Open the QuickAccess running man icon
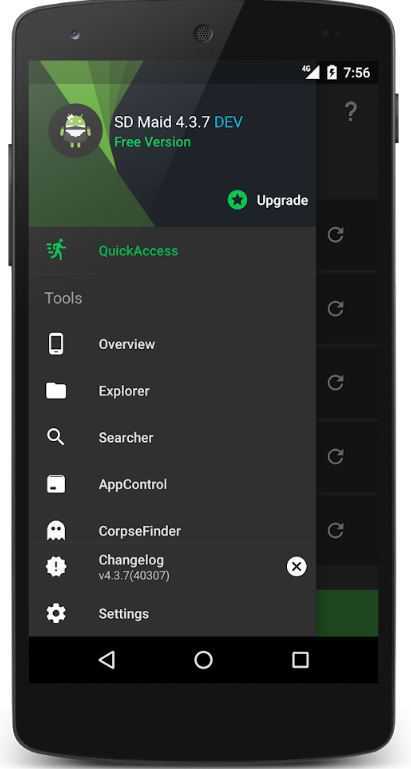This screenshot has width=411, height=769. [x=56, y=250]
